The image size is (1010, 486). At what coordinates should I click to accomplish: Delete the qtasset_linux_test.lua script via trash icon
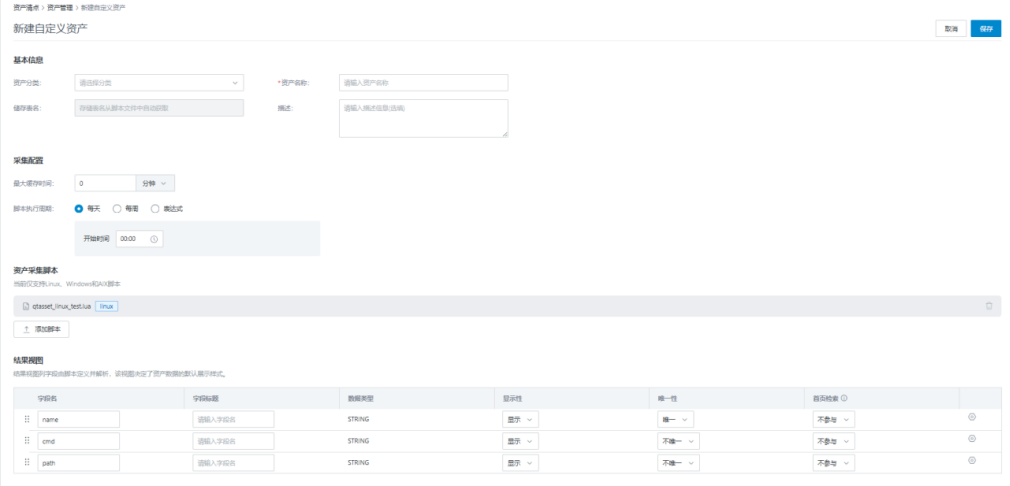coord(989,306)
